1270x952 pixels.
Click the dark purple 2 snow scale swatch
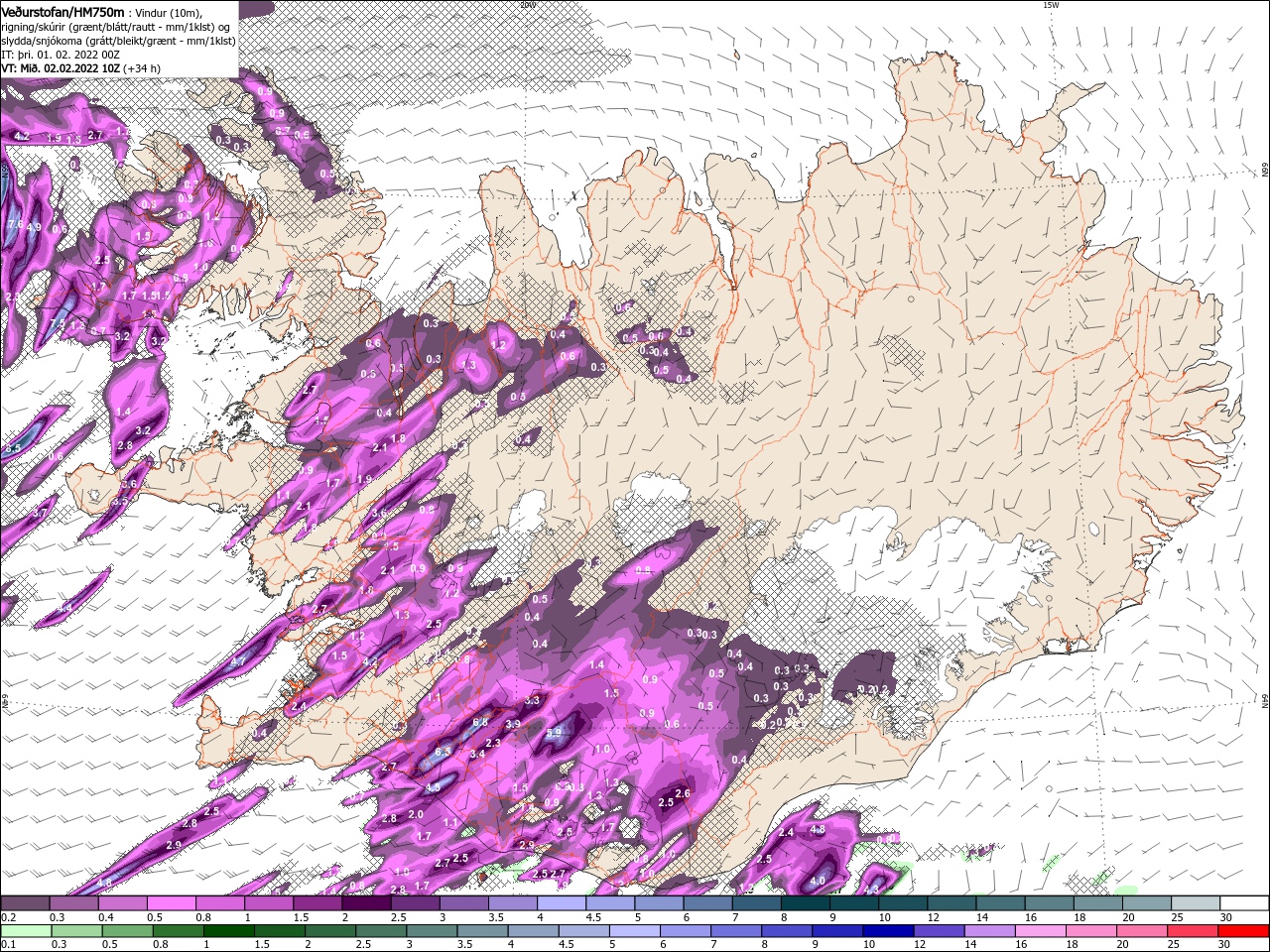point(366,903)
